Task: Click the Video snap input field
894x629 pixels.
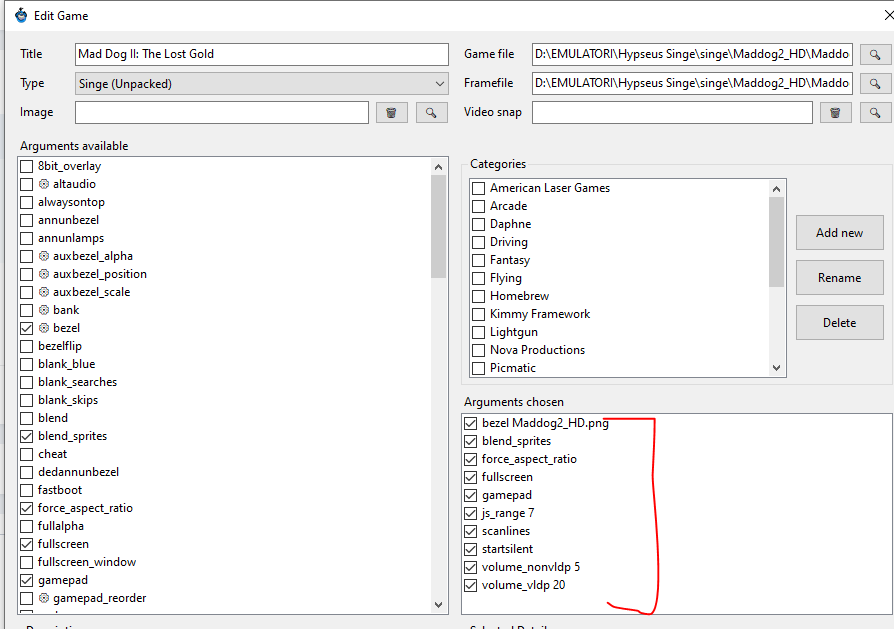Action: tap(672, 112)
